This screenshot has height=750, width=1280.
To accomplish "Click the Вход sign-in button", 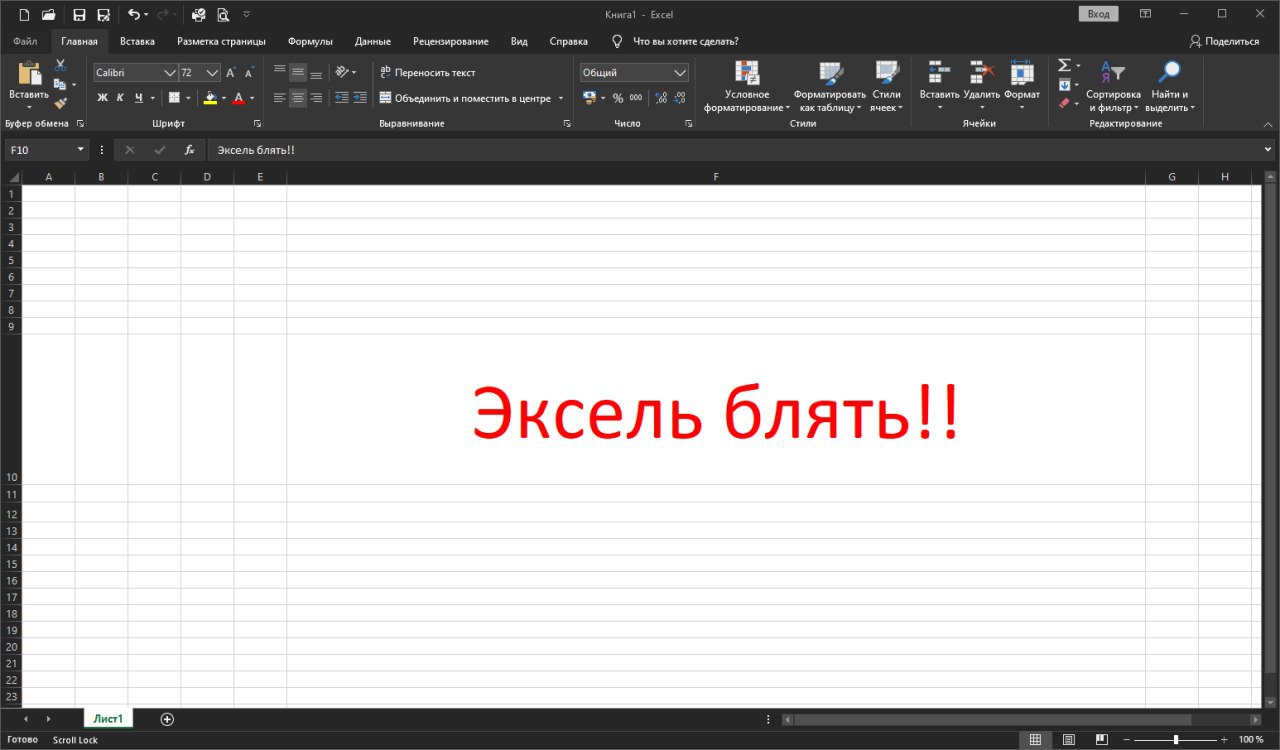I will point(1098,14).
